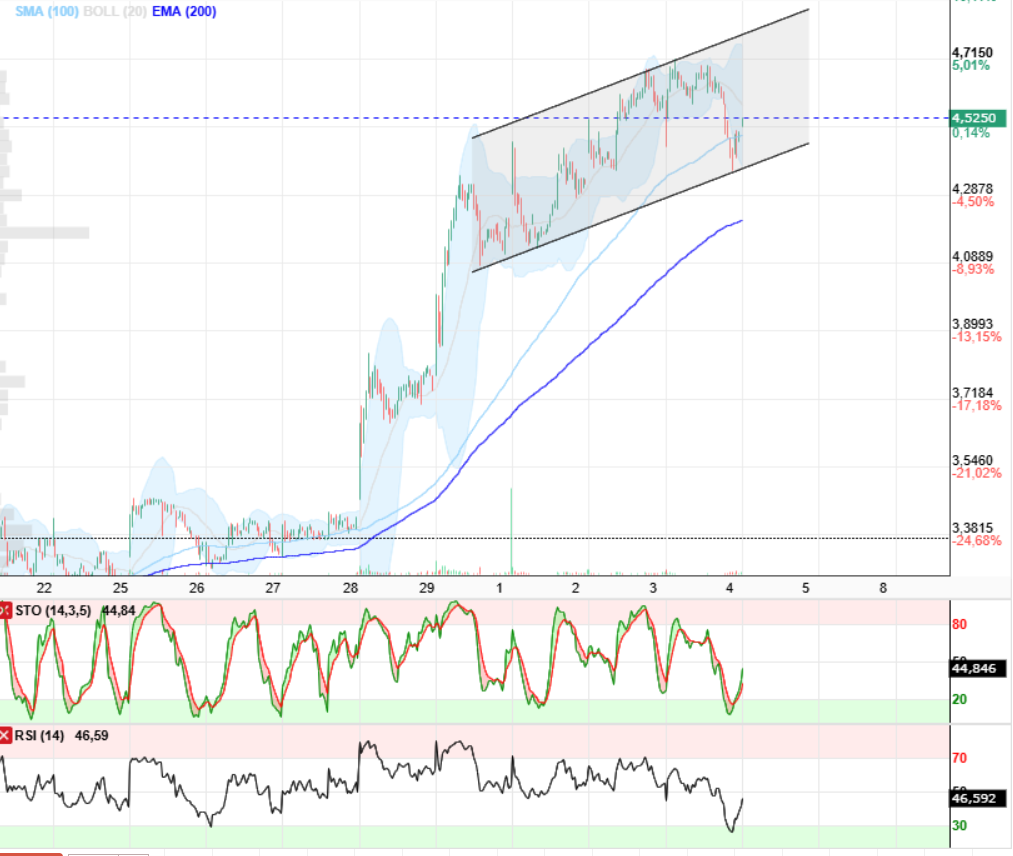The height and width of the screenshot is (856, 1013).
Task: Click the RSI (14) indicator title
Action: coord(39,735)
